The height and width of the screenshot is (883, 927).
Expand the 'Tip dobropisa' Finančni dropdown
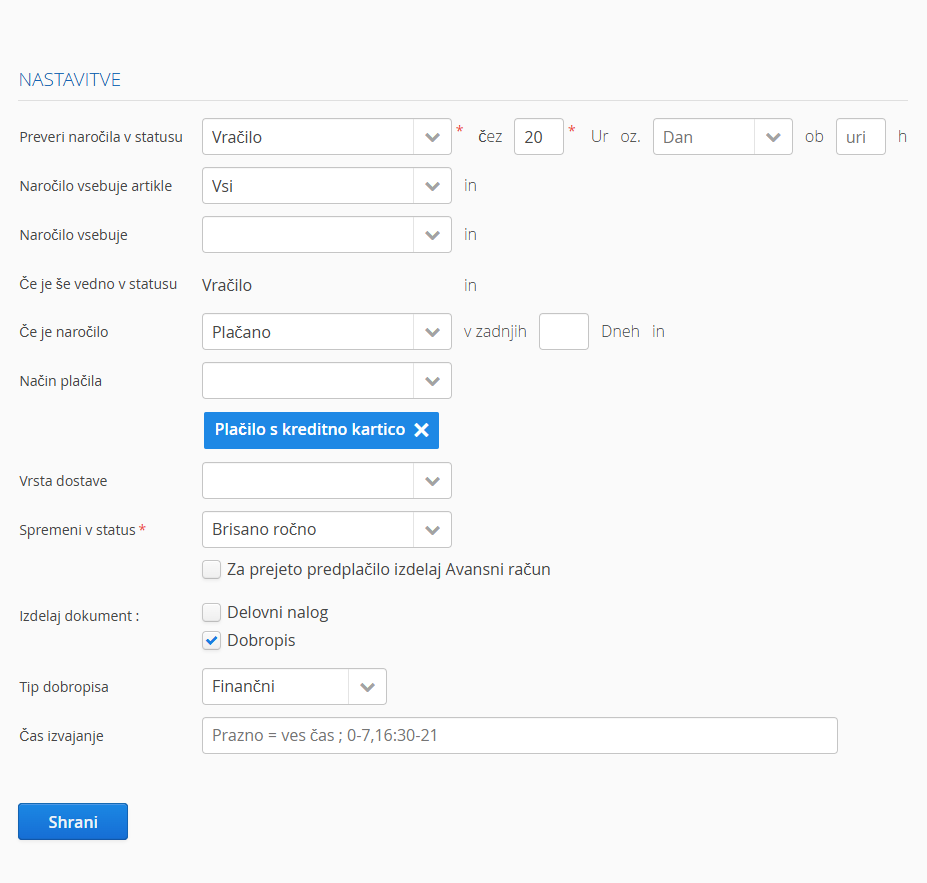click(367, 687)
